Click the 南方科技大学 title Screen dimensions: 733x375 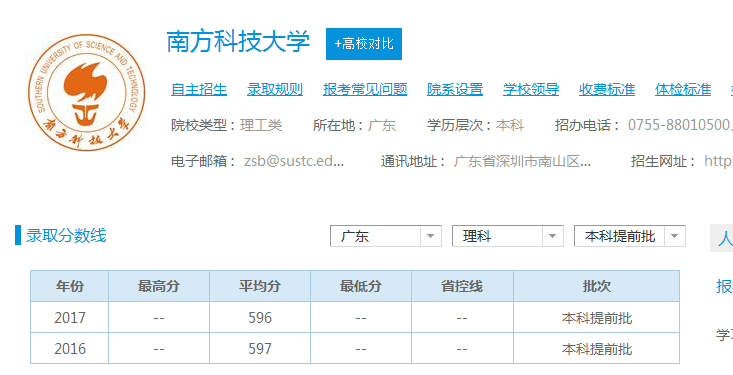click(x=238, y=42)
